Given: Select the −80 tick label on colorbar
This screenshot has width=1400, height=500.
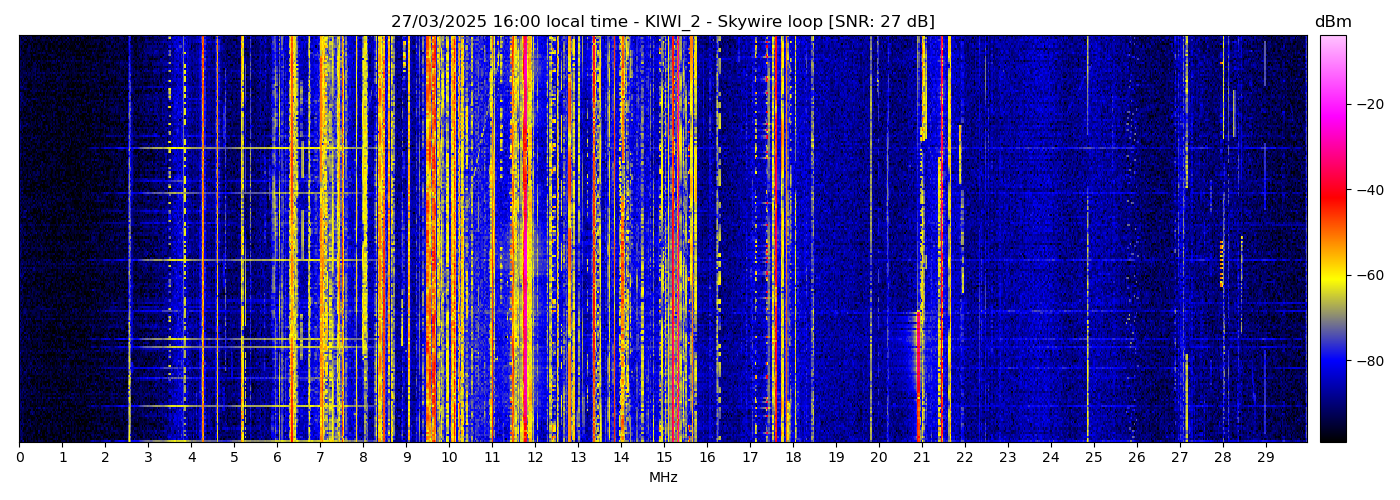Looking at the screenshot, I should click(x=1369, y=361).
